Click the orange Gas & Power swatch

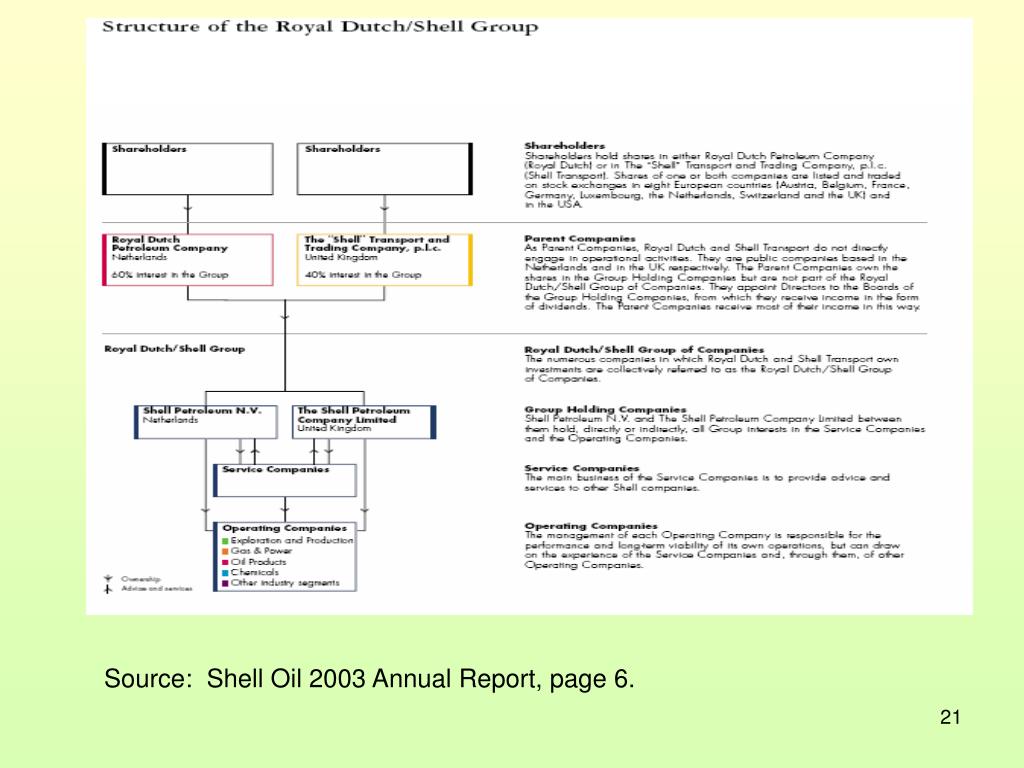(x=225, y=551)
